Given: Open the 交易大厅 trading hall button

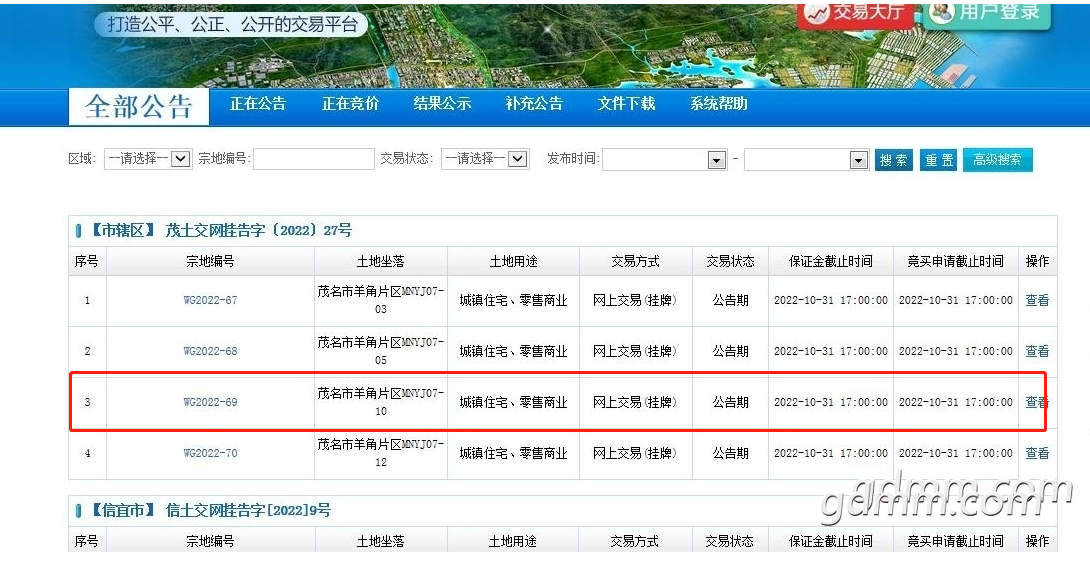Looking at the screenshot, I should [855, 14].
